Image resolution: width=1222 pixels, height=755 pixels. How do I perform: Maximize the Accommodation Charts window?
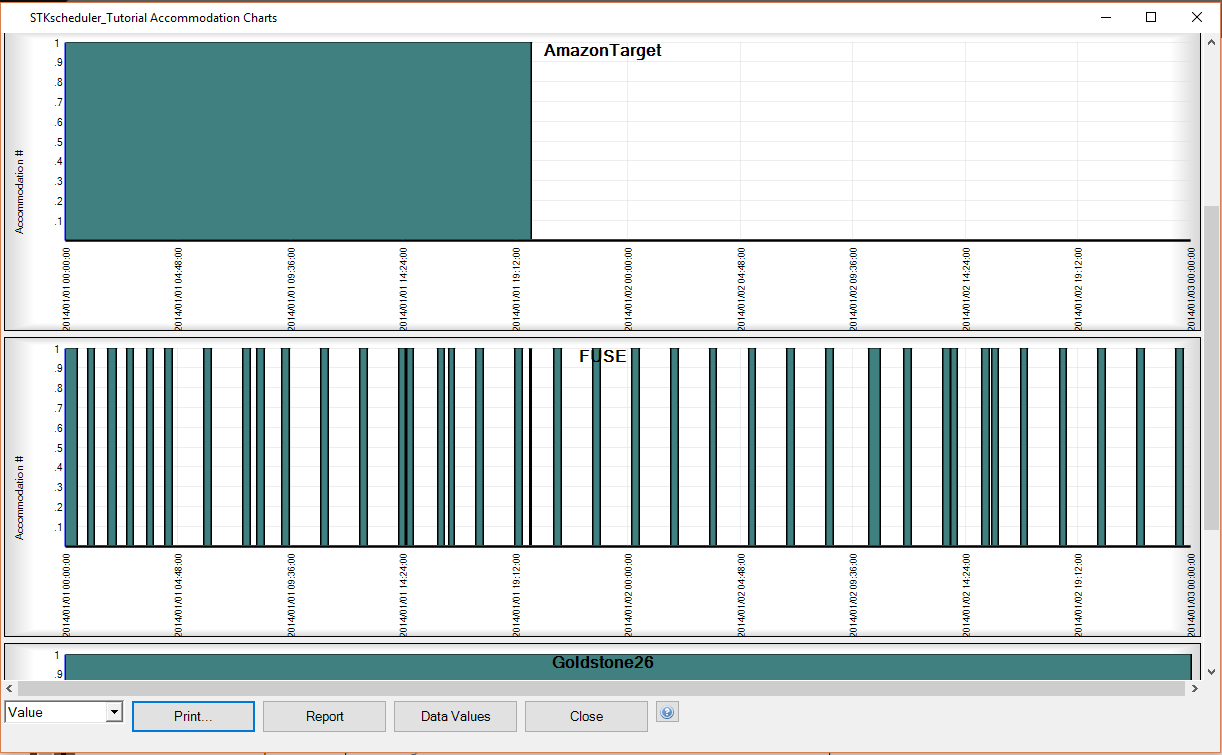(1151, 17)
